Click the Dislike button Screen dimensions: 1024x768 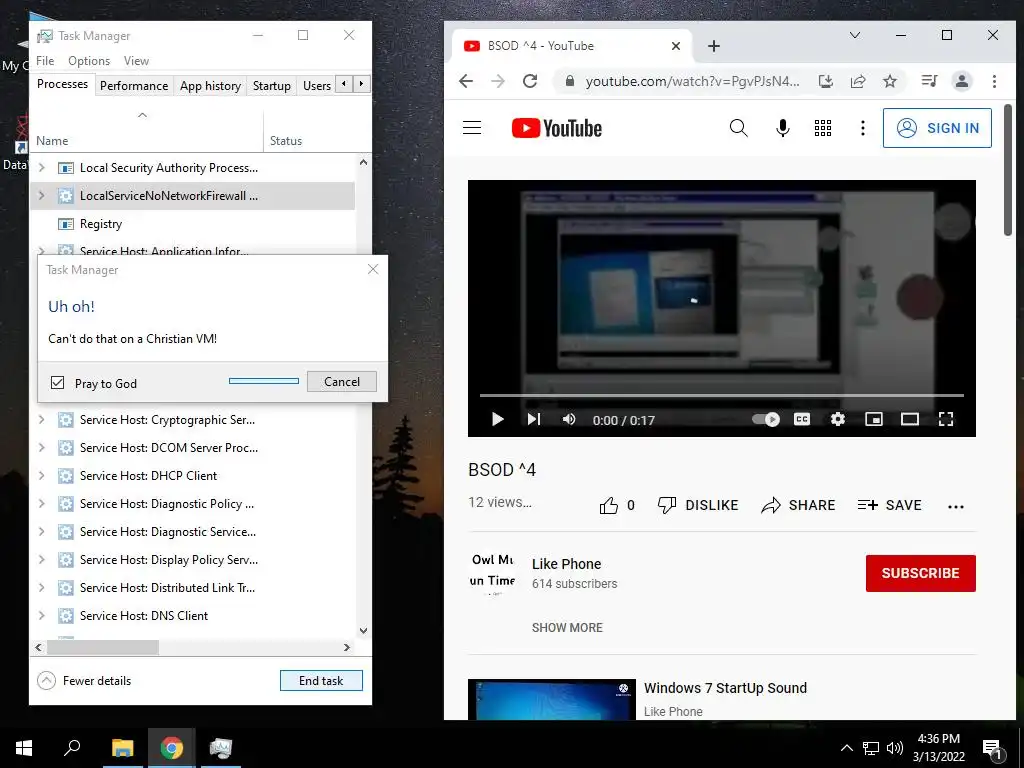pyautogui.click(x=697, y=505)
